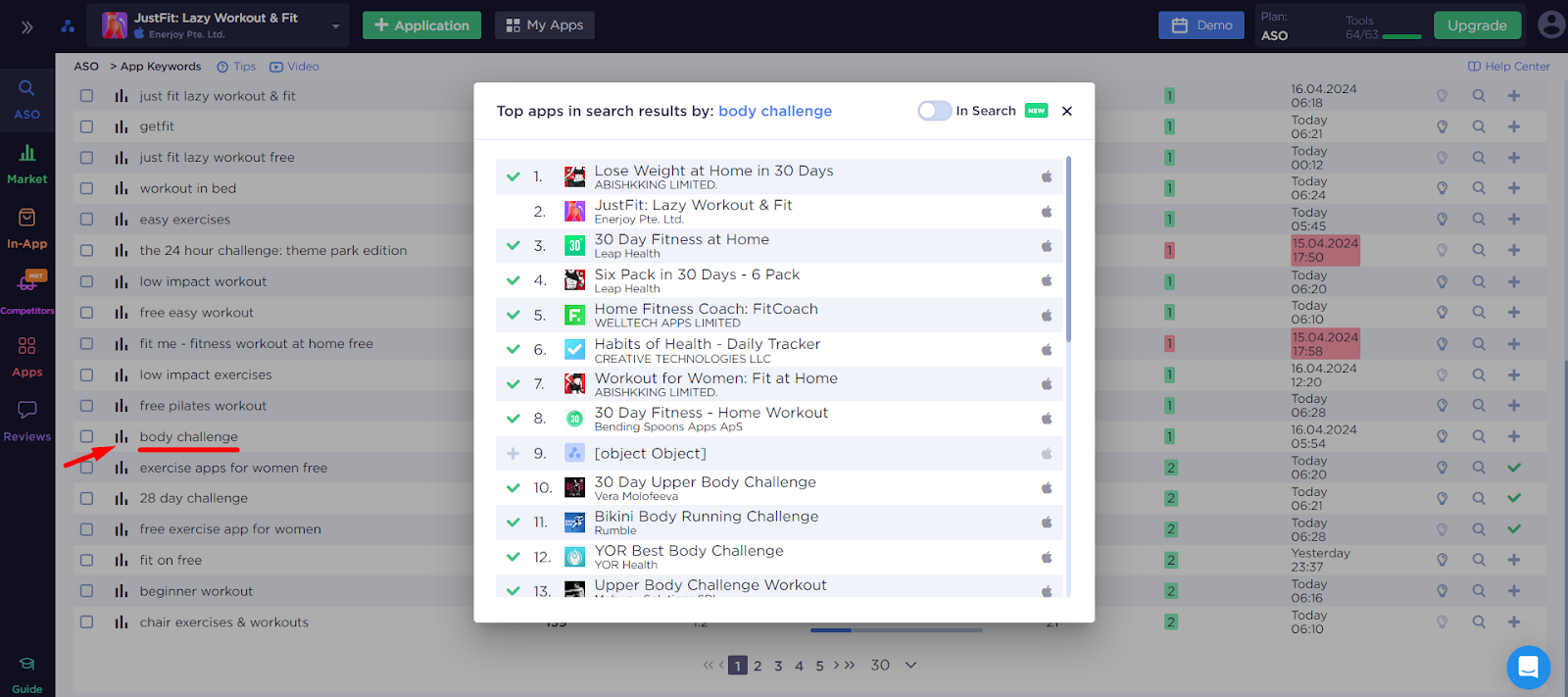The height and width of the screenshot is (697, 1568).
Task: Open the Guide section in sidebar
Action: (27, 675)
